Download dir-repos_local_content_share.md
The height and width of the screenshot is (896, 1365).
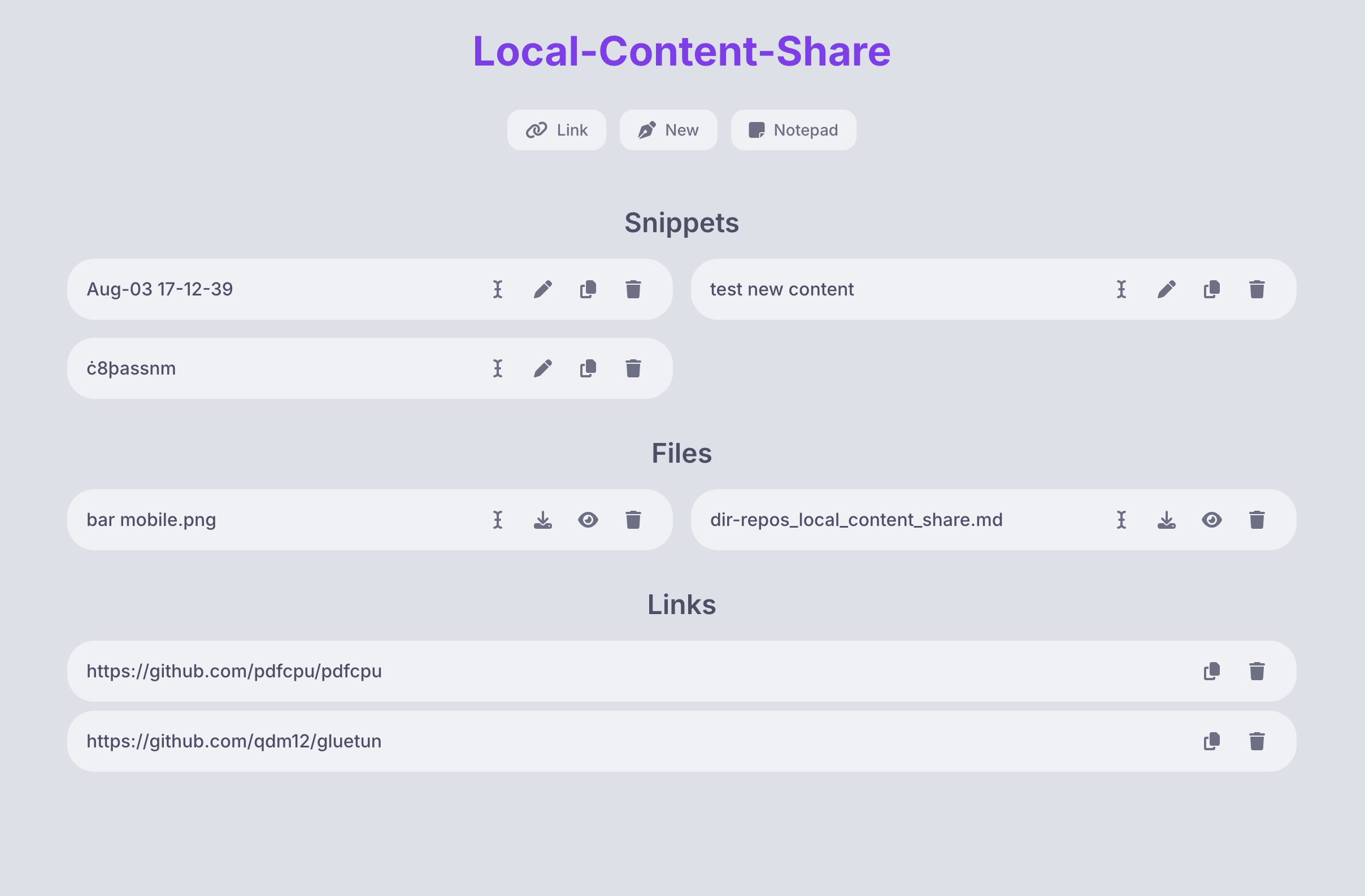(x=1167, y=520)
